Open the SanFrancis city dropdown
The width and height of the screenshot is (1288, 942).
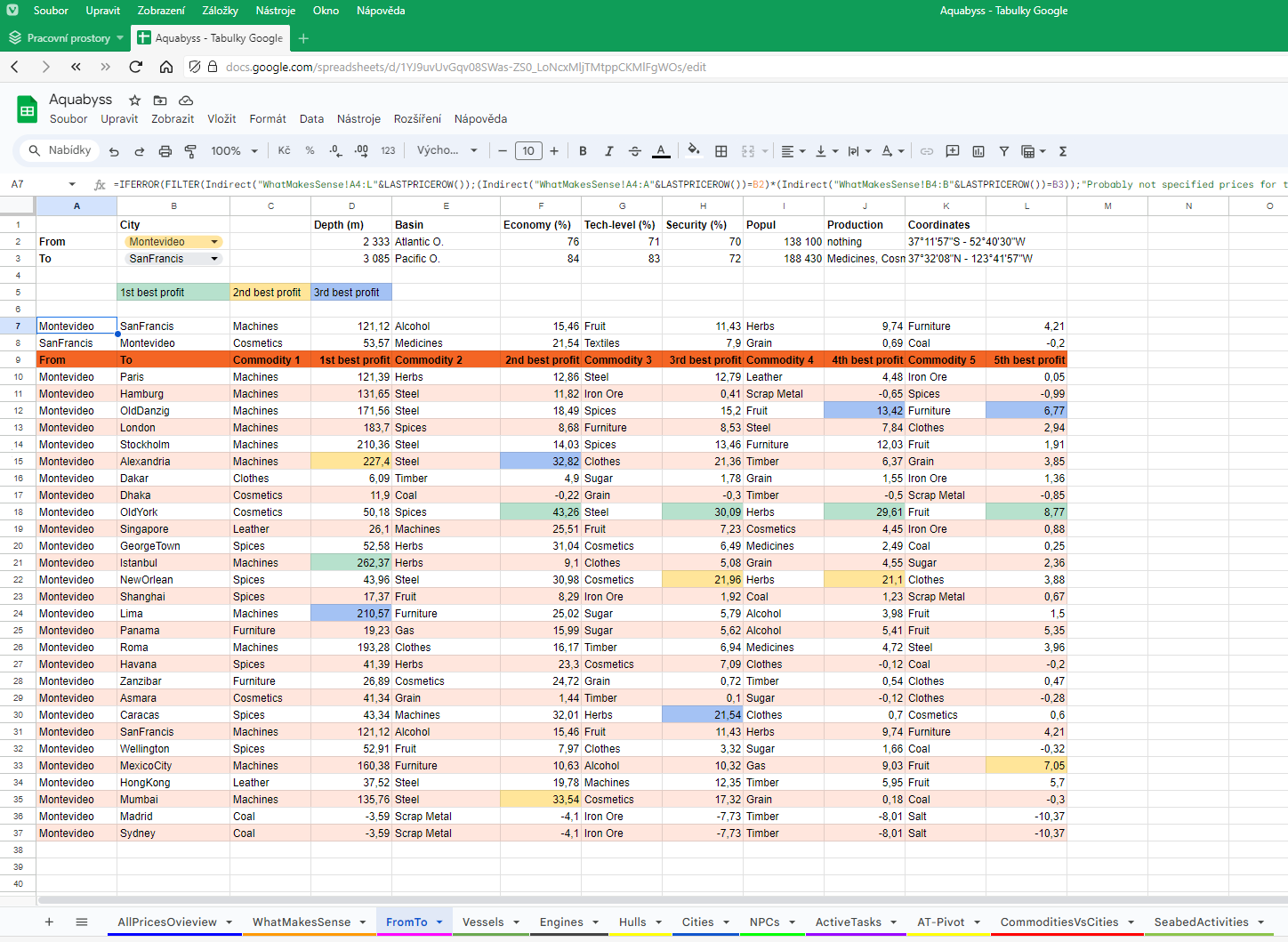[x=214, y=259]
